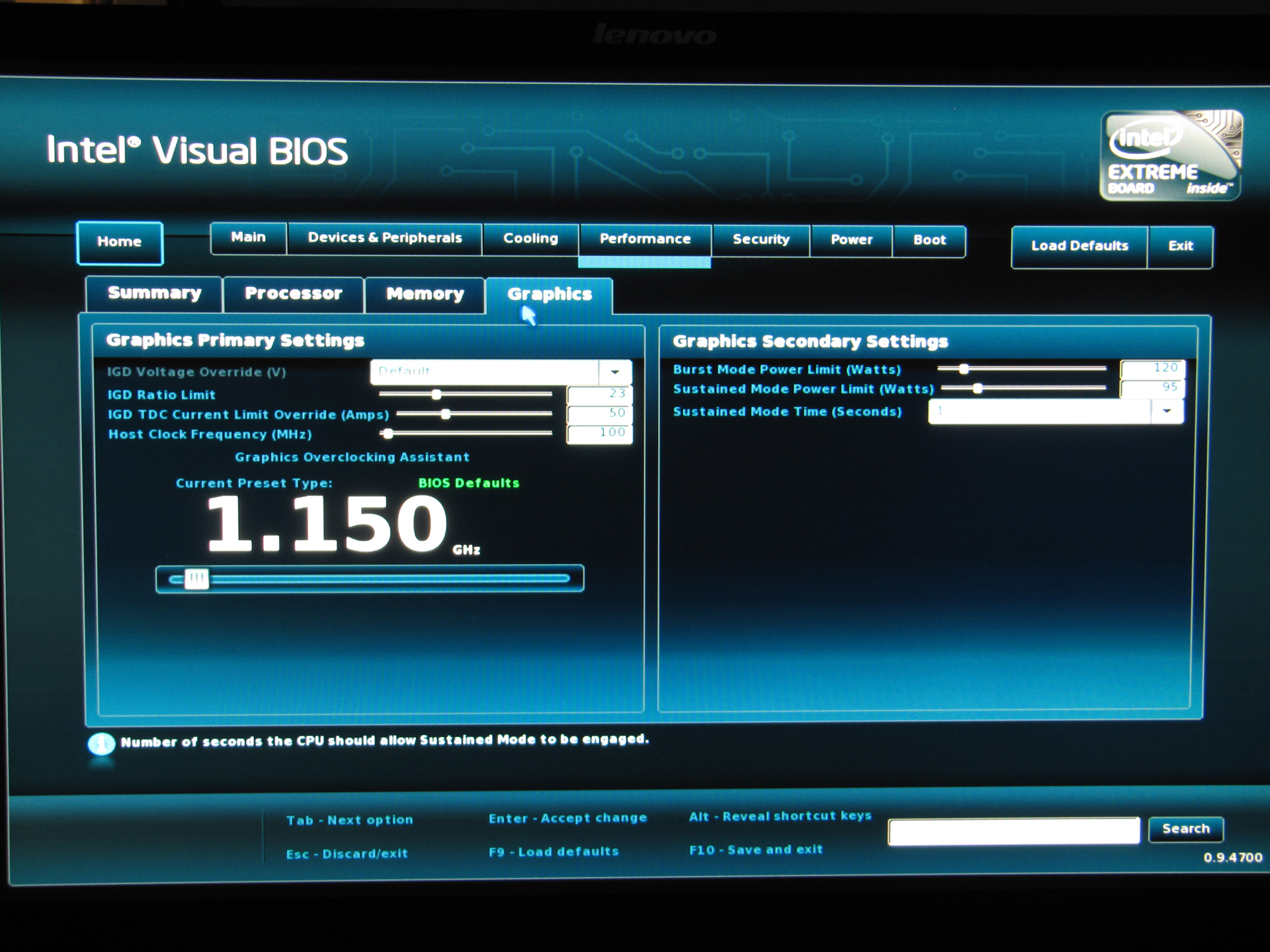Click the info icon beside help text
The width and height of the screenshot is (1270, 952).
click(101, 744)
